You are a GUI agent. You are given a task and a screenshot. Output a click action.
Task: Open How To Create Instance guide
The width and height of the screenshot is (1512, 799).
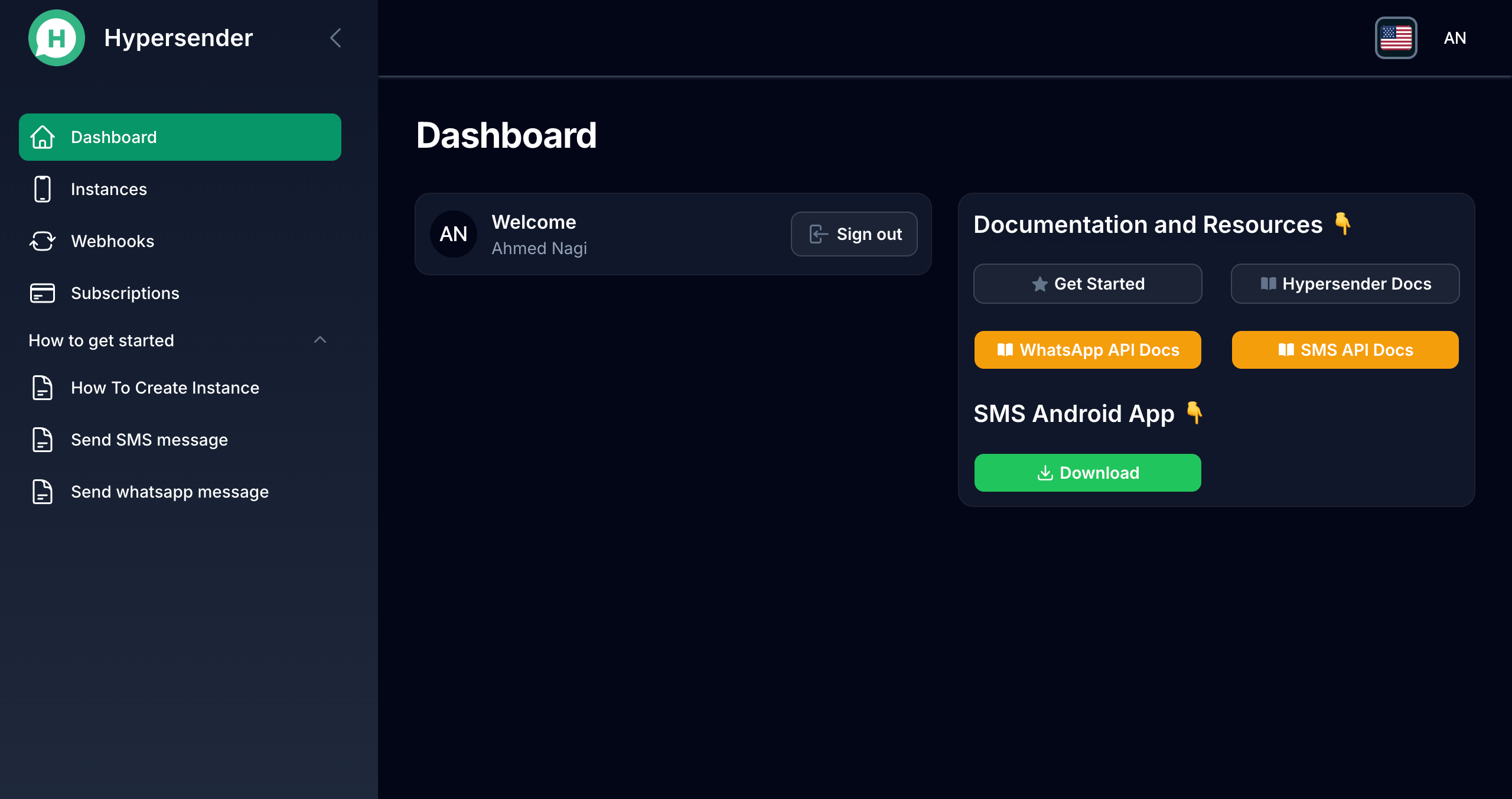coord(180,388)
